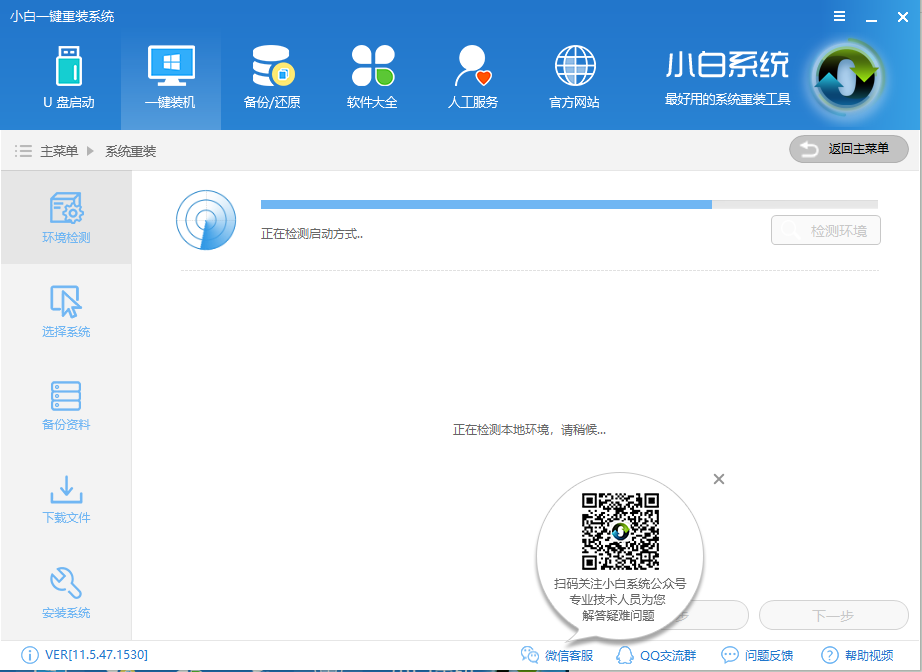Go back via 主菜单 breadcrumb
Screen dimensions: 922x672
click(x=62, y=149)
